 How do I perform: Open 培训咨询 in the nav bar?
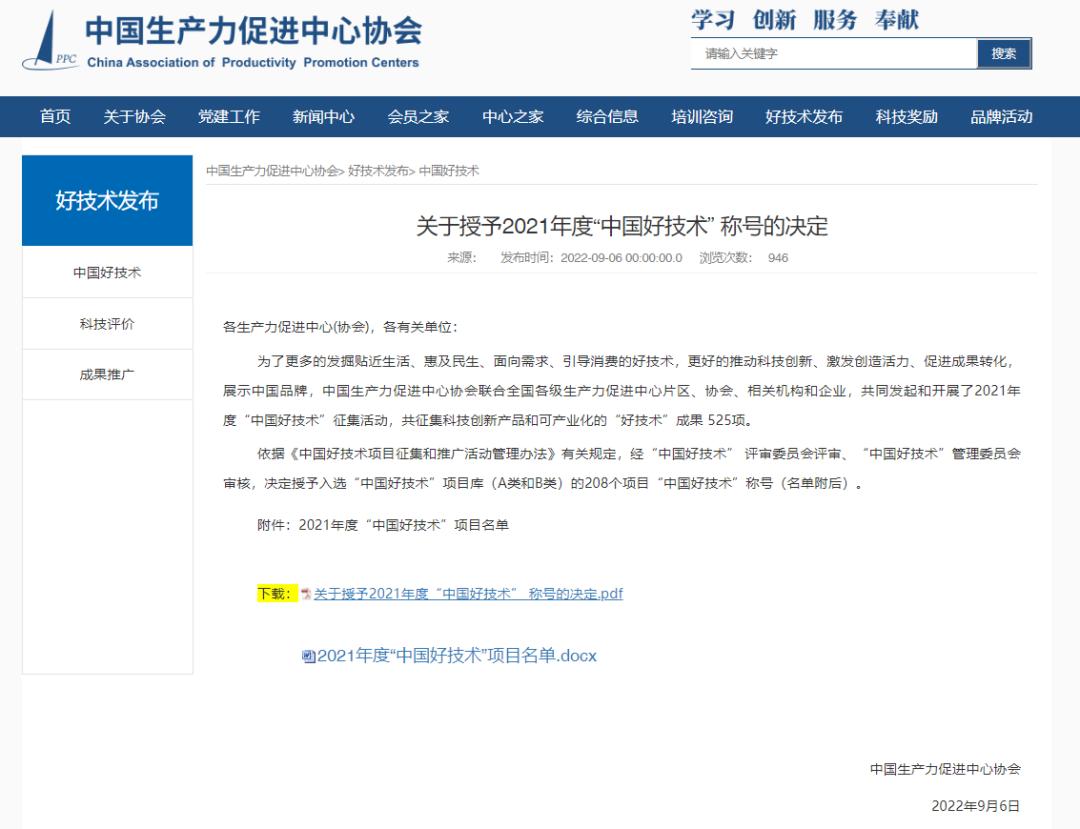point(702,116)
